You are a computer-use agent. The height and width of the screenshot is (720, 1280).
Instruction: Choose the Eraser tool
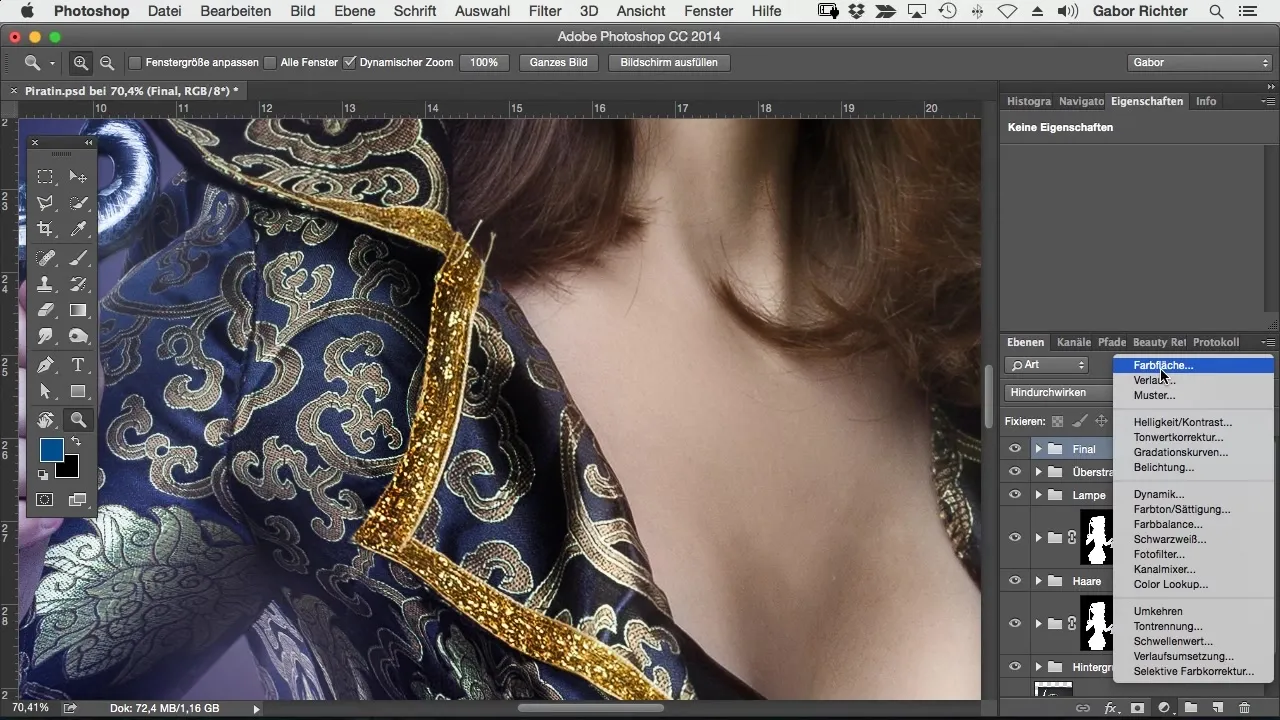pos(45,311)
